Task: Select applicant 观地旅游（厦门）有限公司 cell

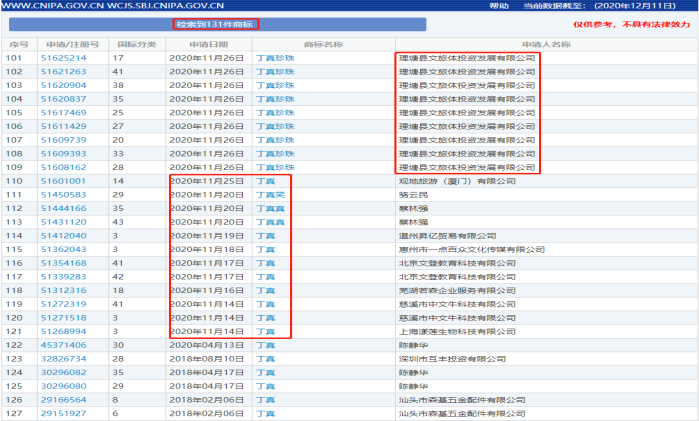Action: point(456,181)
